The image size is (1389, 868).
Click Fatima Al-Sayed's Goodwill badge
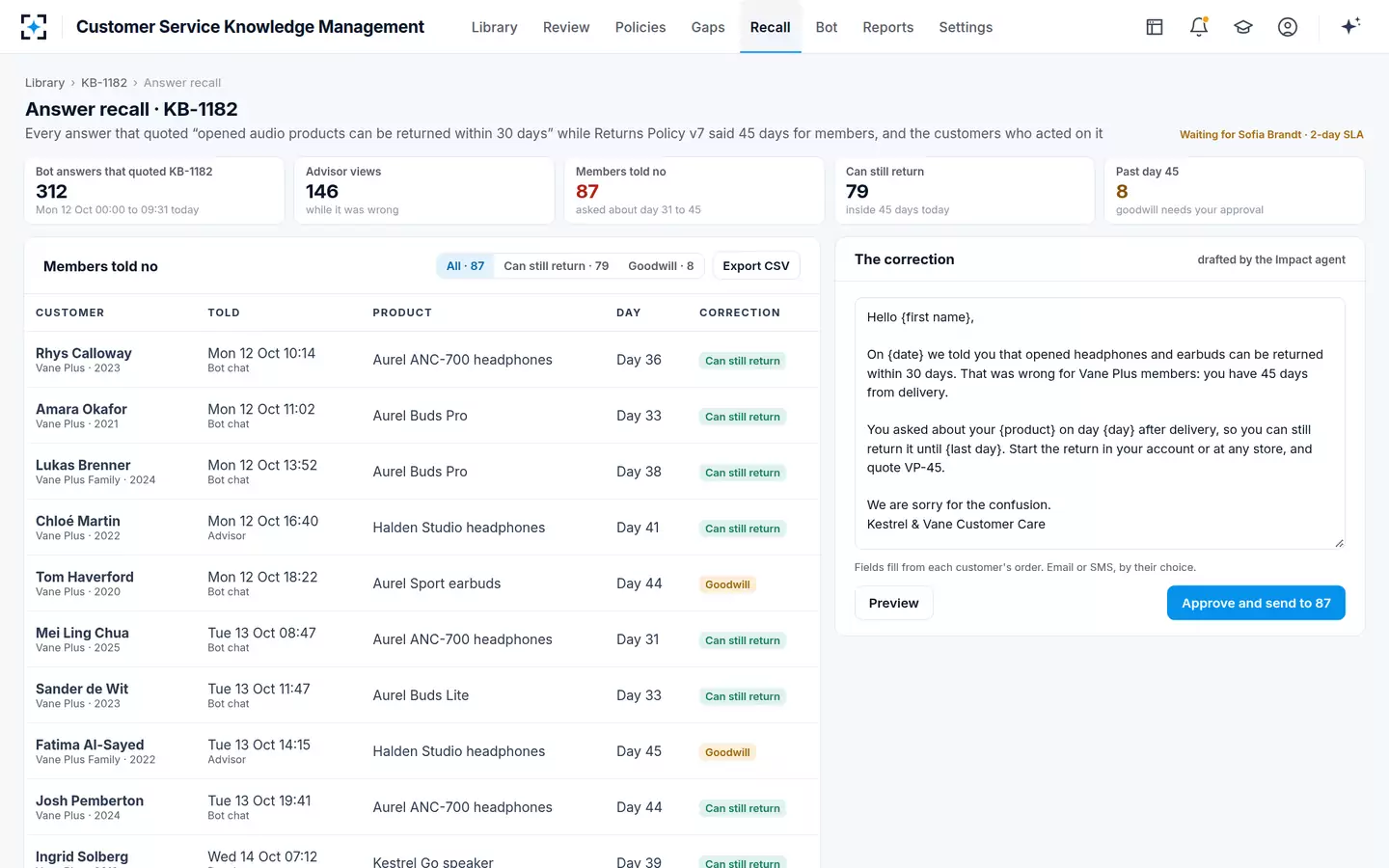pos(727,752)
